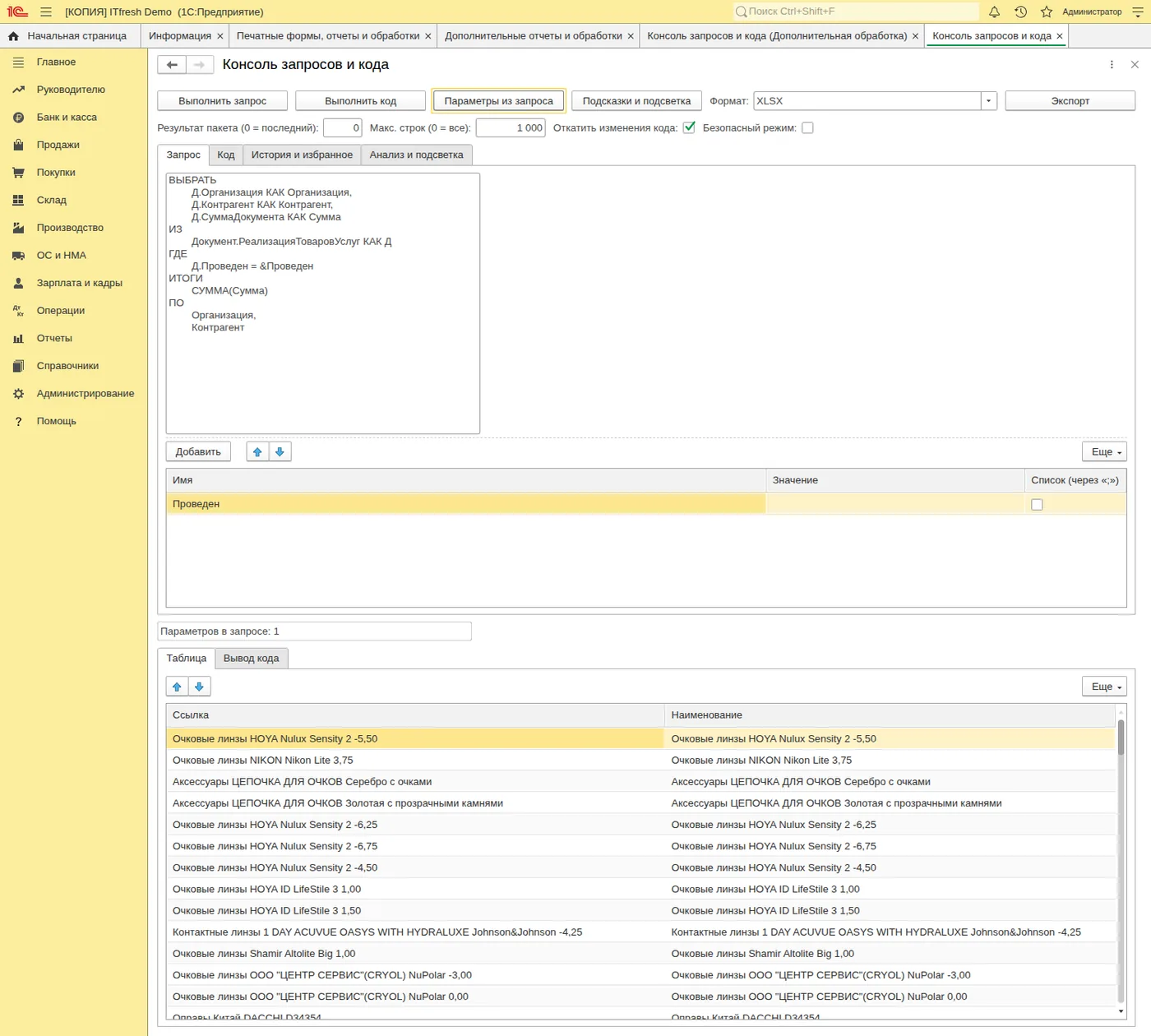The image size is (1151, 1036).
Task: Click the search field Поиск Ctrl+Shift+F
Action: (856, 12)
